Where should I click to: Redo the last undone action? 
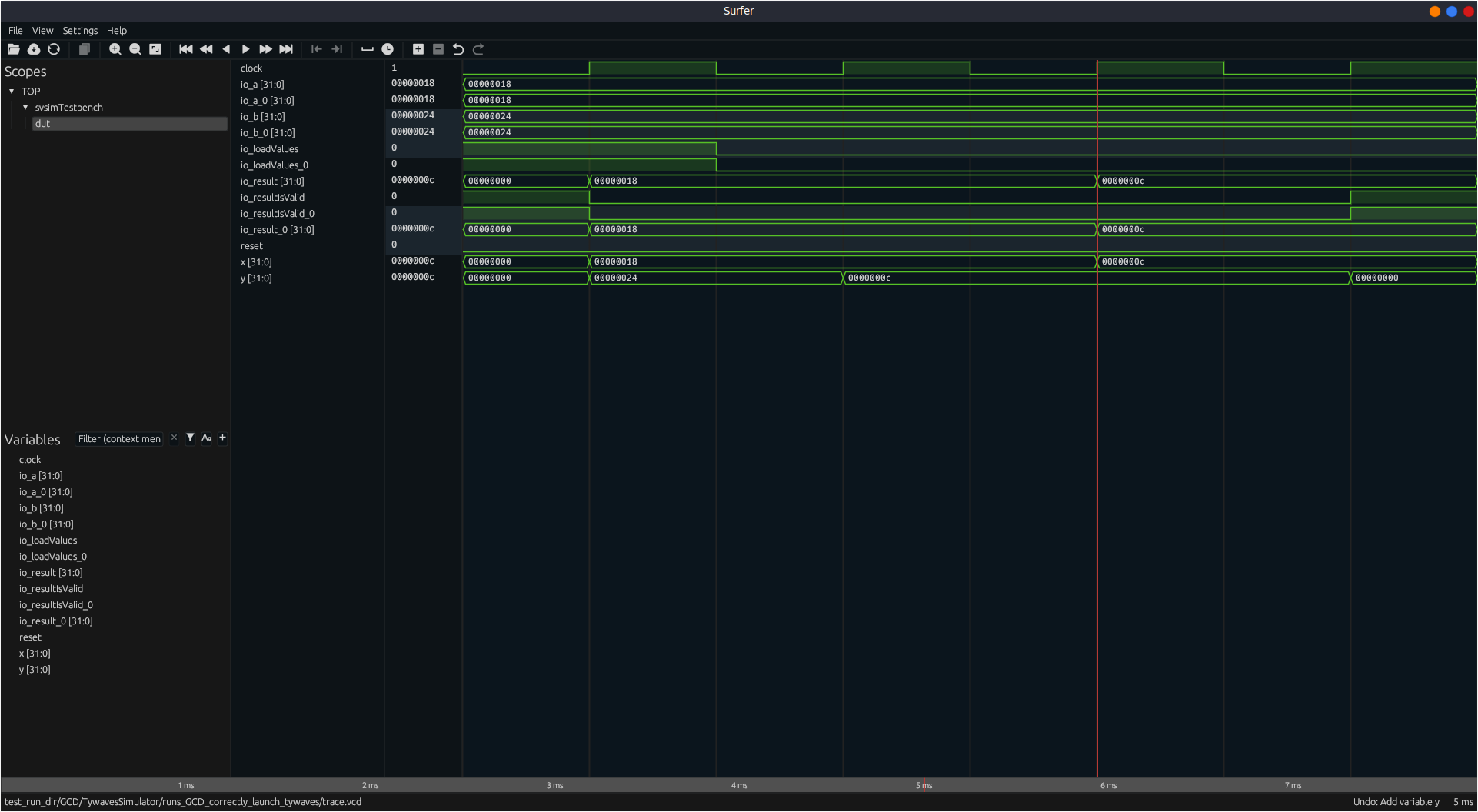tap(478, 49)
